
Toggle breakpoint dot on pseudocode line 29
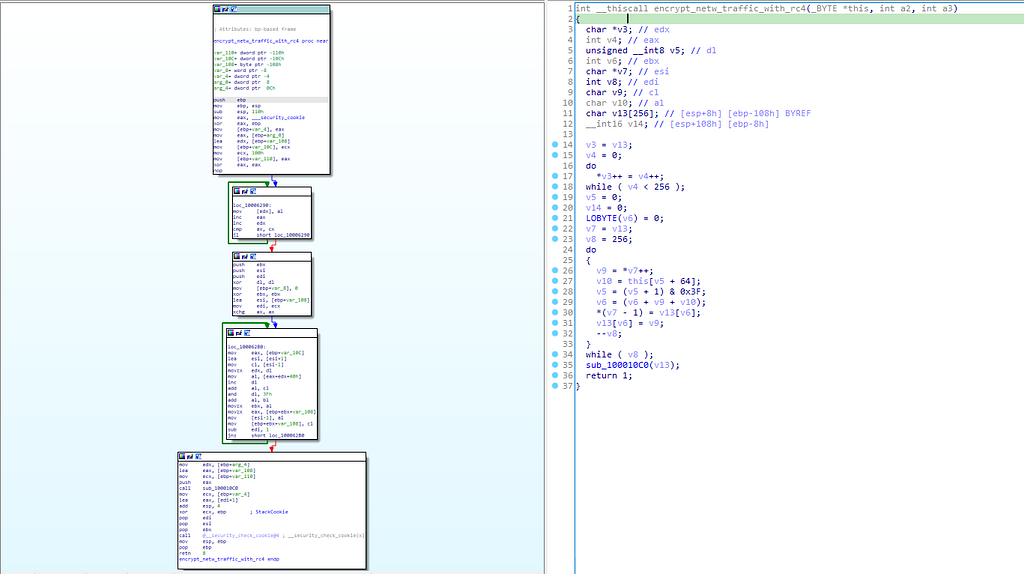pos(555,302)
